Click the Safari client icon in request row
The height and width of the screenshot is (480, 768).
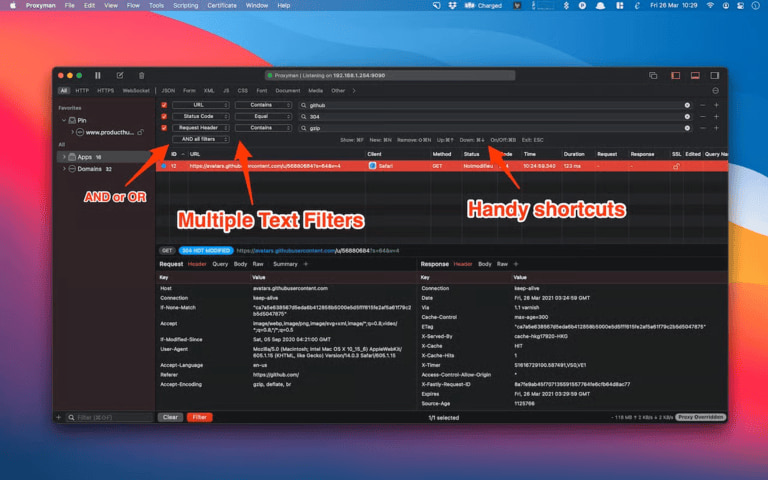point(372,166)
